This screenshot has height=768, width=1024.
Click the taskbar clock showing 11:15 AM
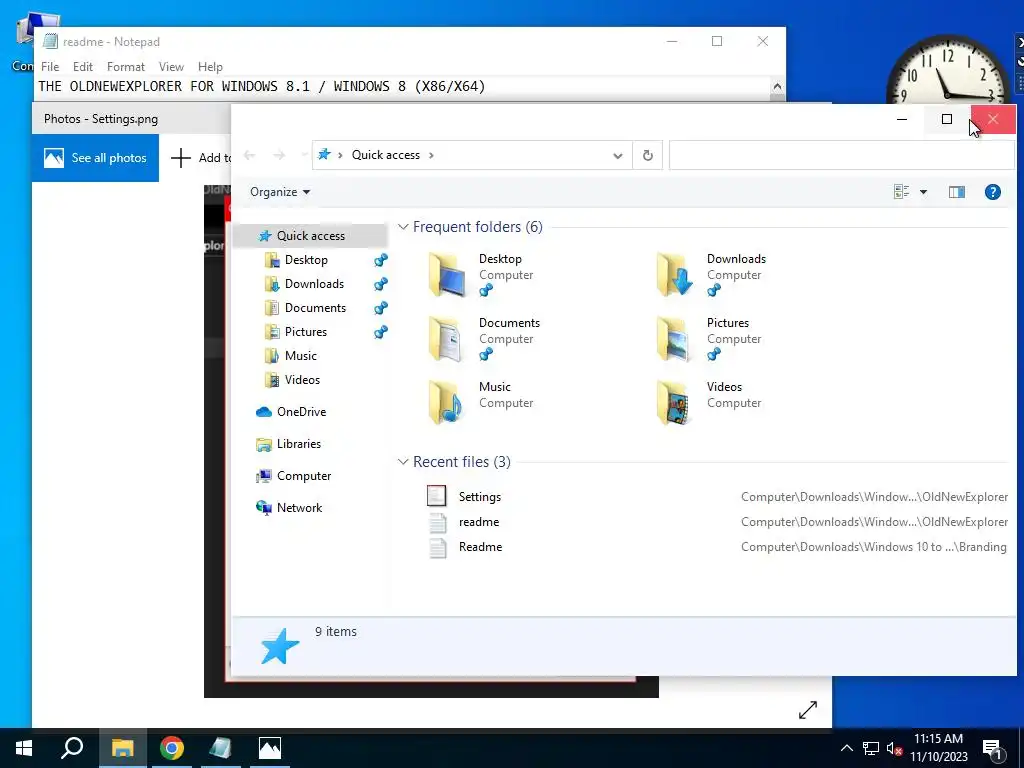(x=938, y=748)
